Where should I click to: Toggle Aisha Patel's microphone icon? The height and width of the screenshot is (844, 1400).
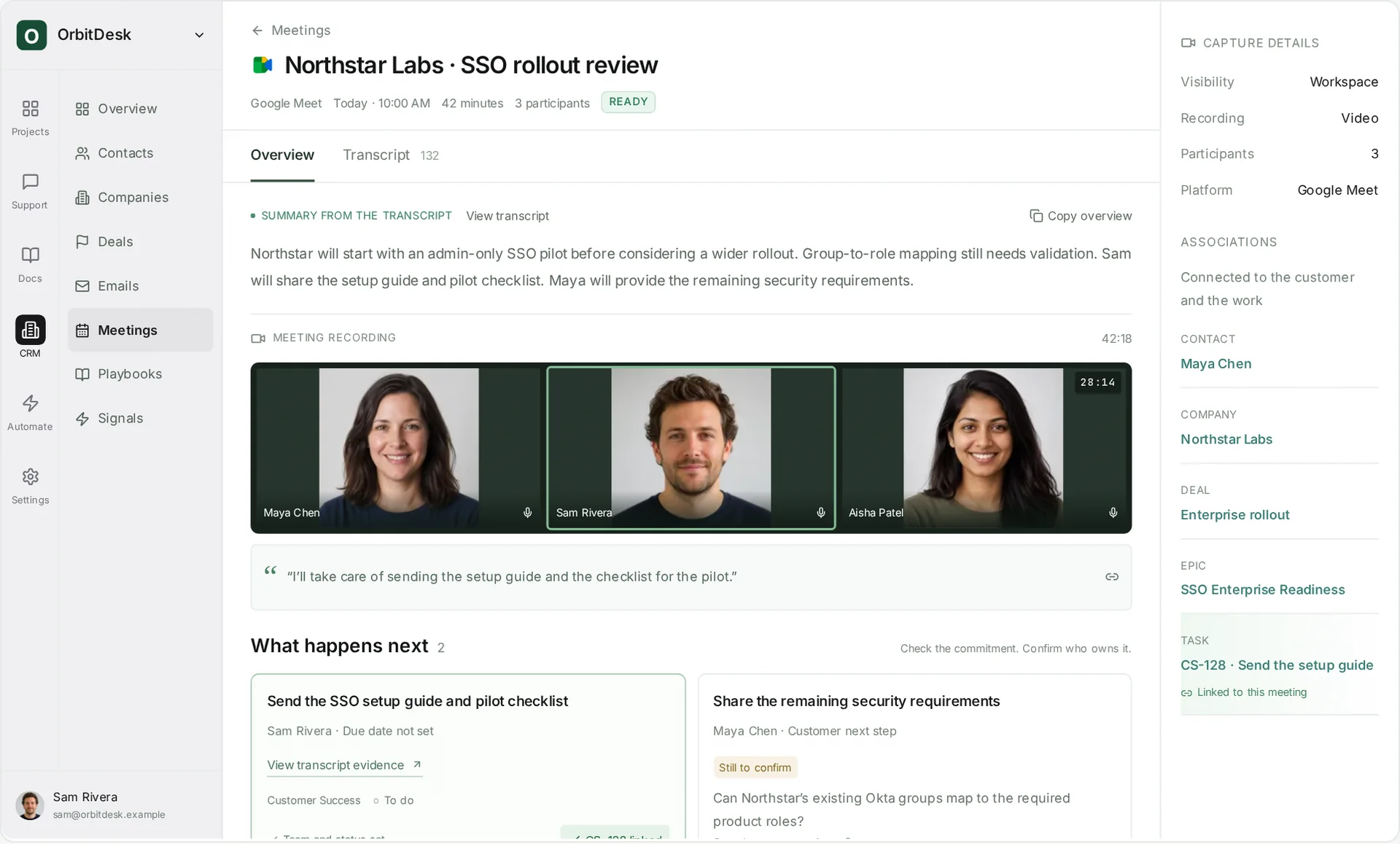(1113, 513)
